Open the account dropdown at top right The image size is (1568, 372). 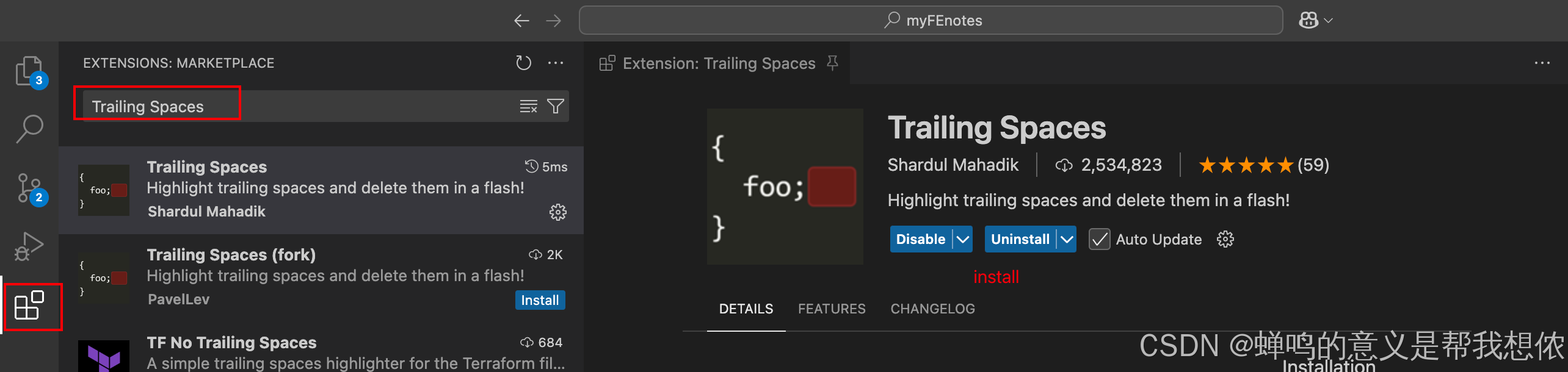(x=1313, y=20)
